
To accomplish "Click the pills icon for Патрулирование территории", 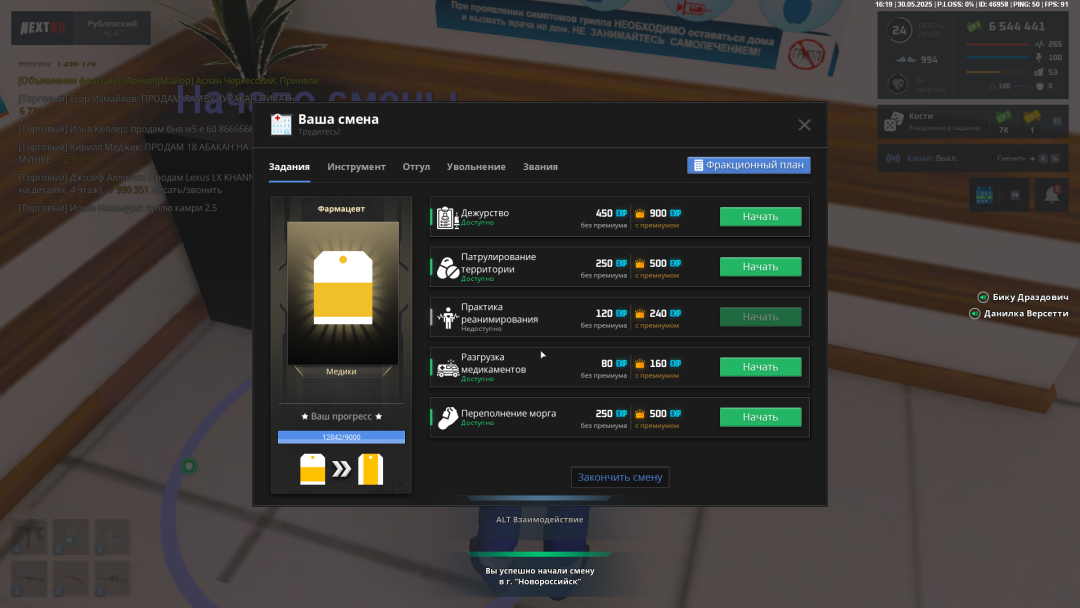I will 447,267.
